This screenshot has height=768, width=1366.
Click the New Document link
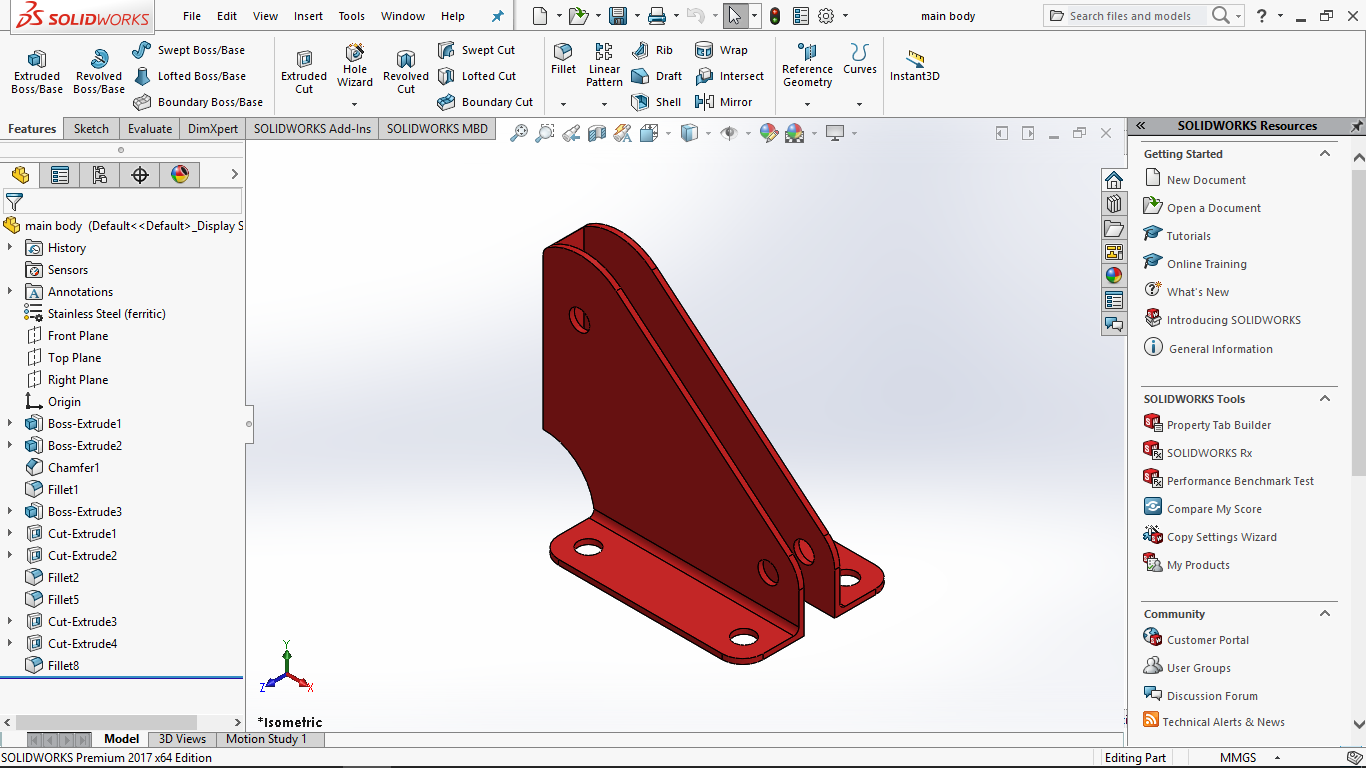tap(1206, 180)
